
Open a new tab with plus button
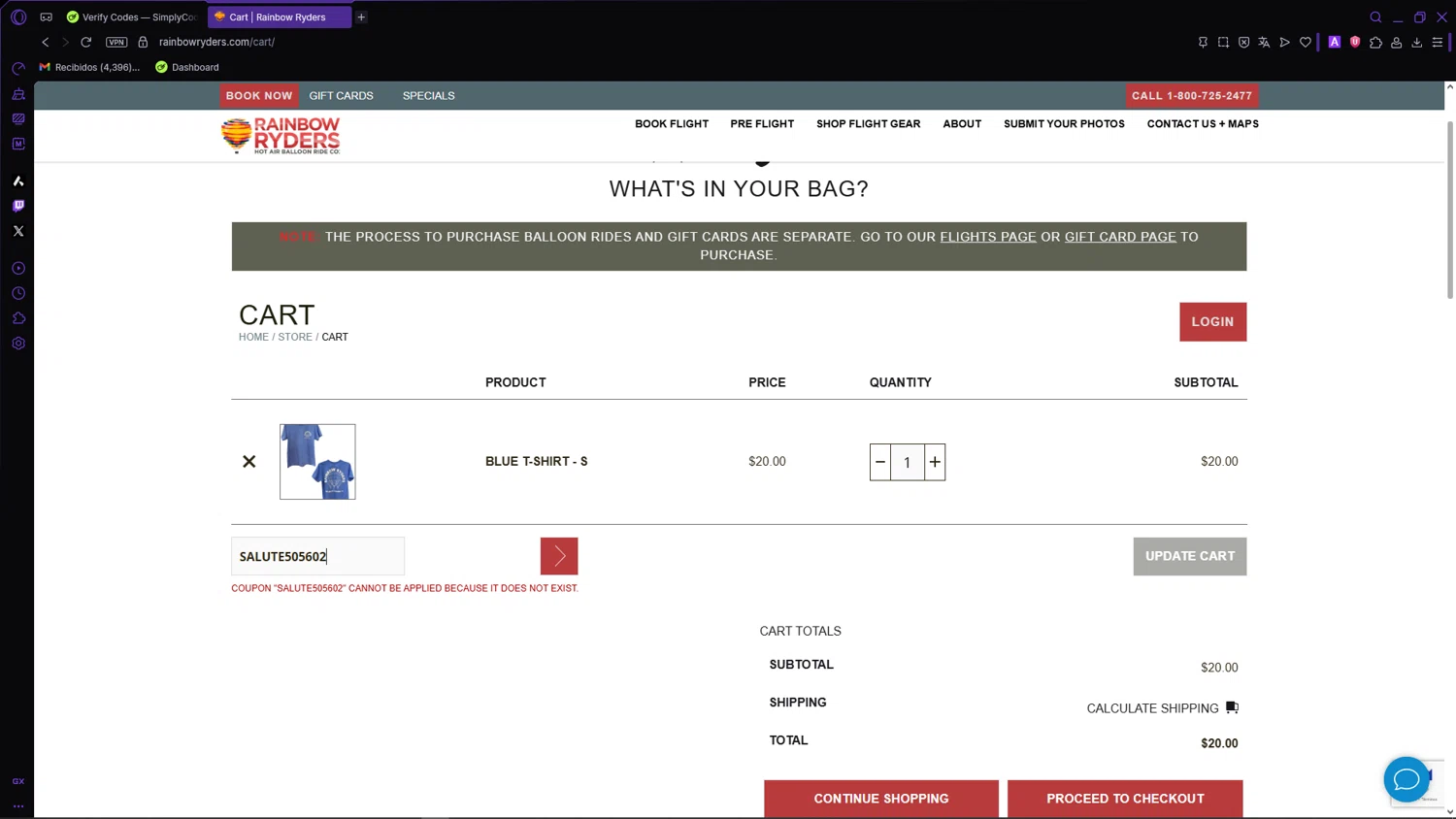coord(361,17)
